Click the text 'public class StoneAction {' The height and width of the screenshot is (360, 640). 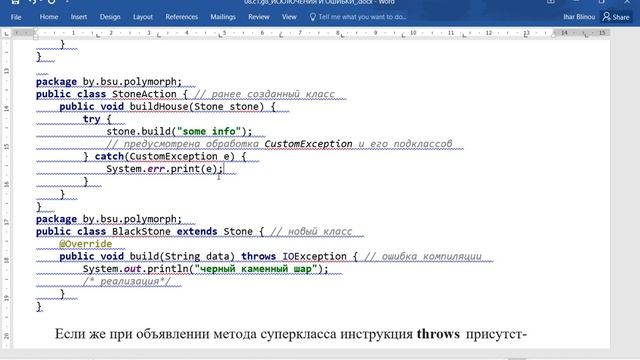[x=112, y=94]
